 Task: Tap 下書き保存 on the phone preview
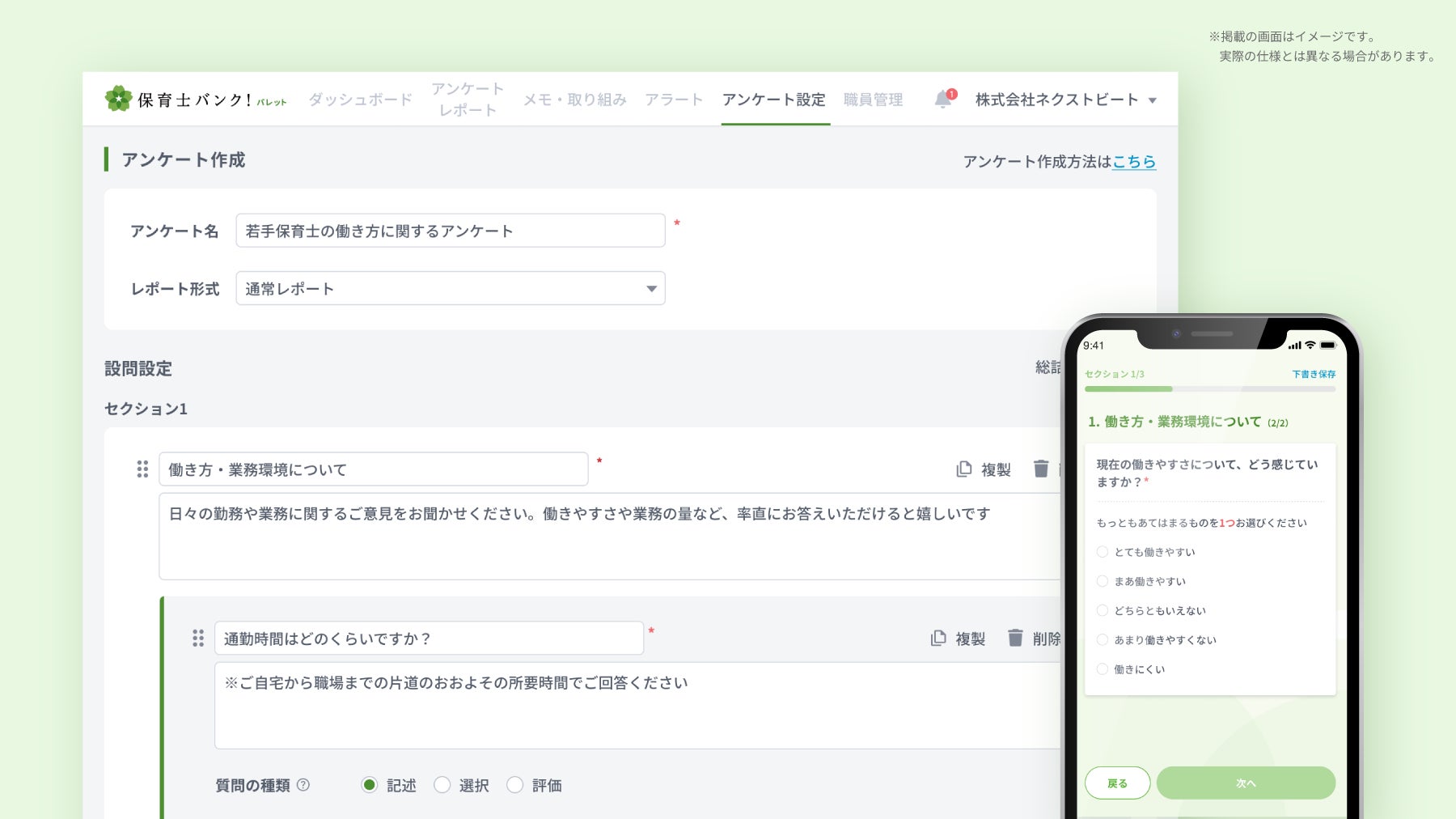tap(1314, 374)
